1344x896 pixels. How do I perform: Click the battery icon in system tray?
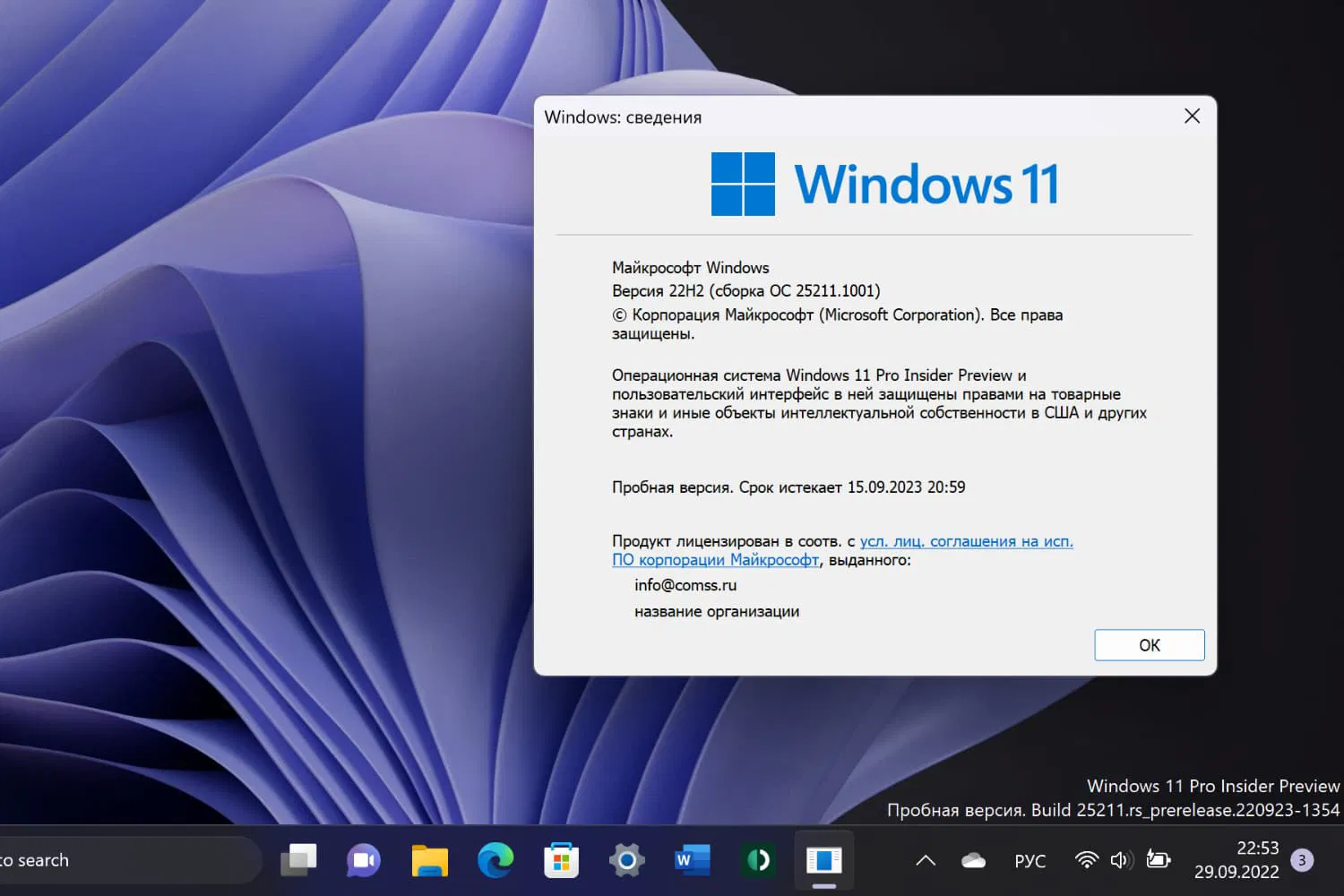tap(1159, 860)
